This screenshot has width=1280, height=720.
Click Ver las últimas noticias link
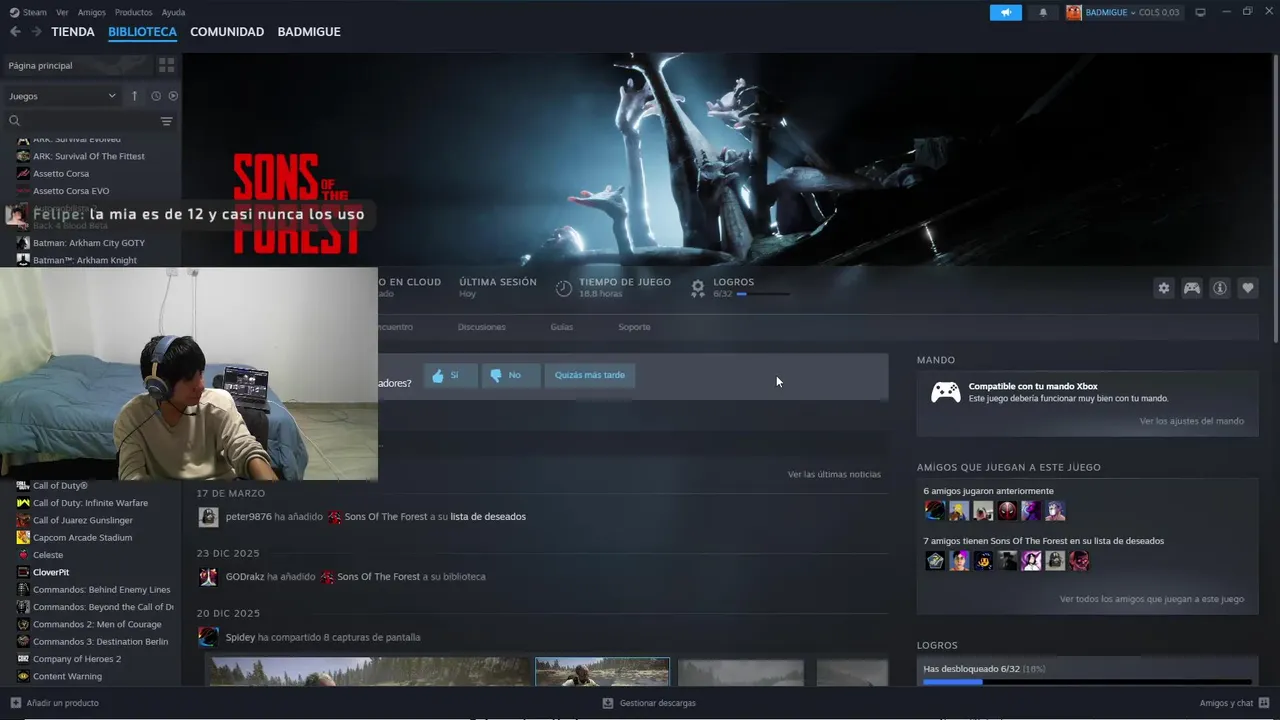pyautogui.click(x=834, y=474)
